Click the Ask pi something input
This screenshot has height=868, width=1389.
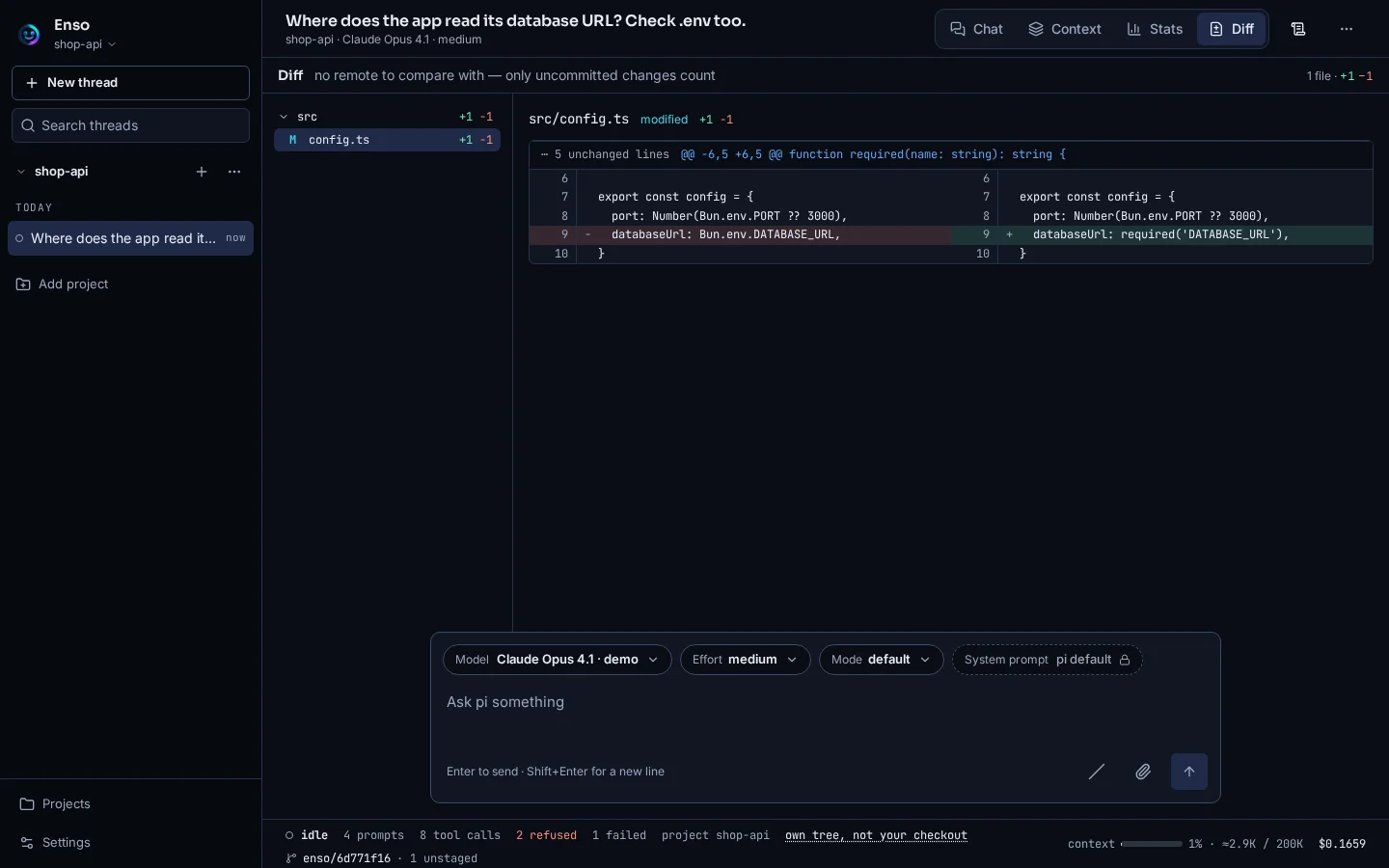click(826, 714)
